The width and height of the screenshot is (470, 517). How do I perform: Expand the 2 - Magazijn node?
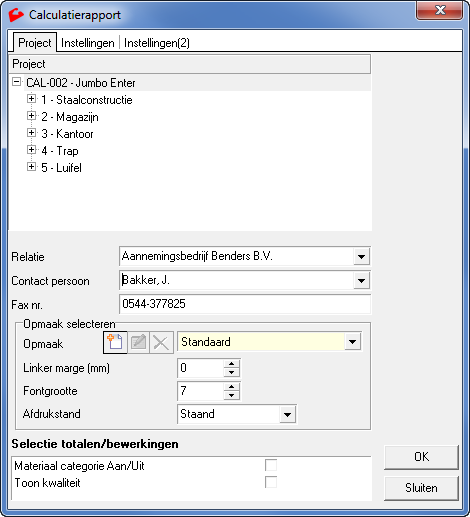(x=31, y=116)
